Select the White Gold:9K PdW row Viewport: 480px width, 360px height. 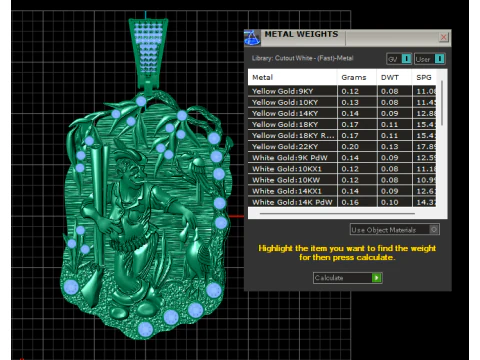tap(342, 158)
